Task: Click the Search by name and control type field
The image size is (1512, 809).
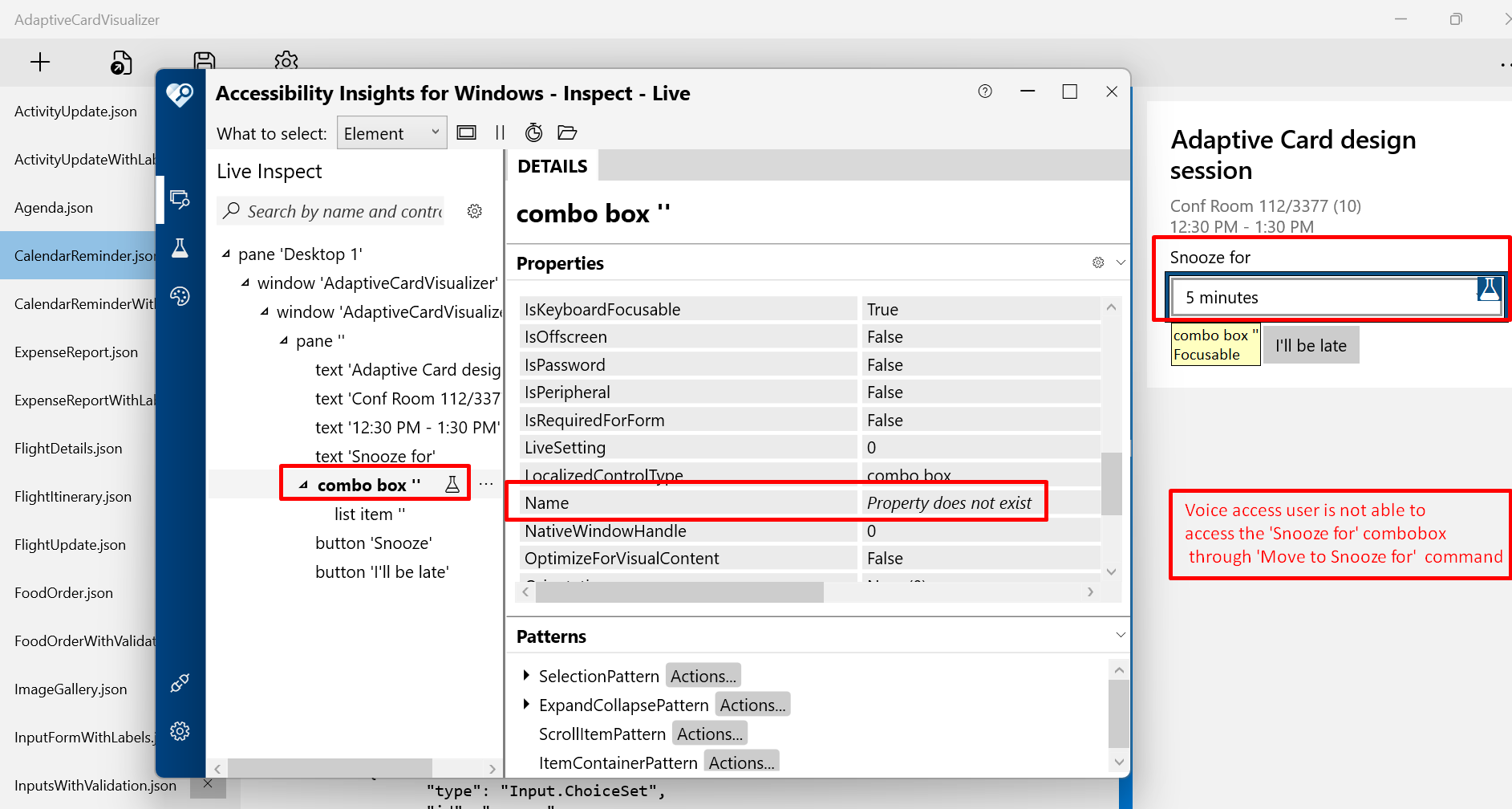Action: 331,211
